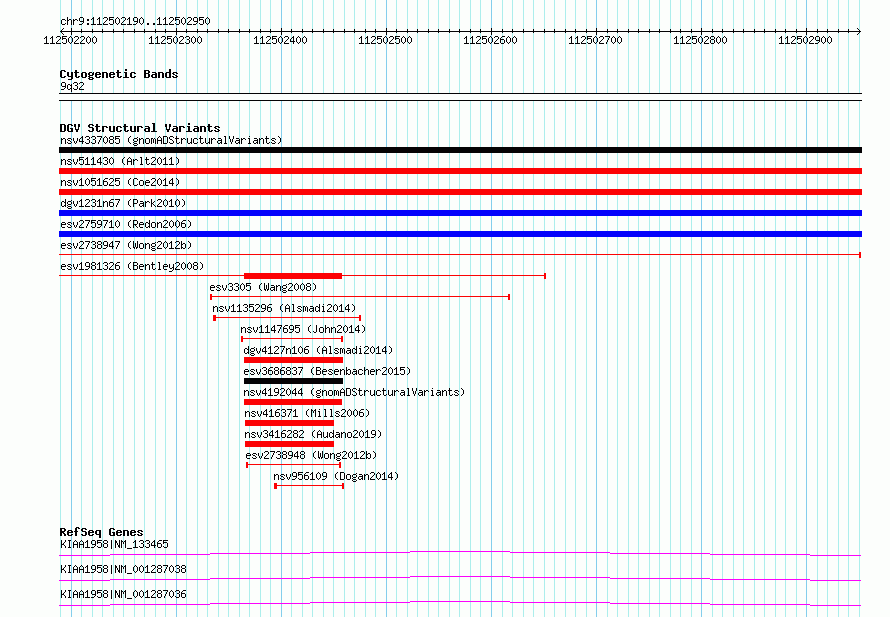The width and height of the screenshot is (890, 617).
Task: Click the Cytogenetic Bands track title
Action: pyautogui.click(x=119, y=74)
